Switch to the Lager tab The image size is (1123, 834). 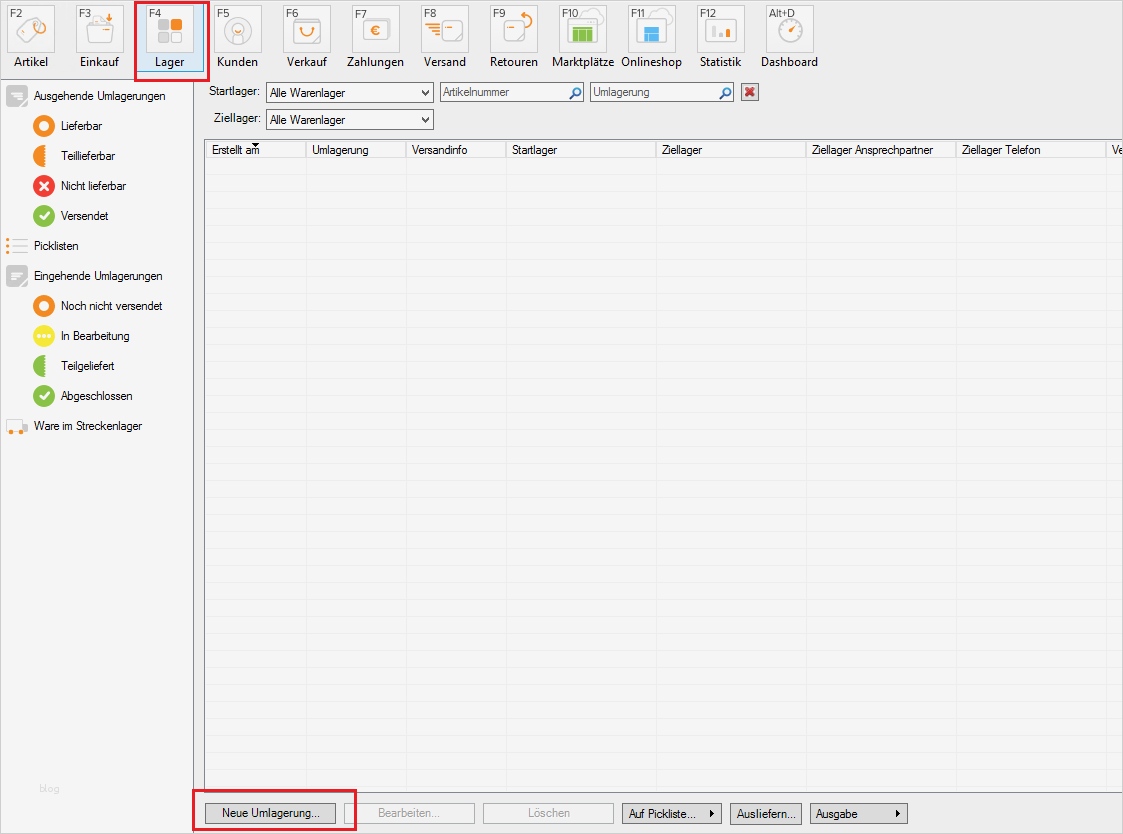coord(170,35)
